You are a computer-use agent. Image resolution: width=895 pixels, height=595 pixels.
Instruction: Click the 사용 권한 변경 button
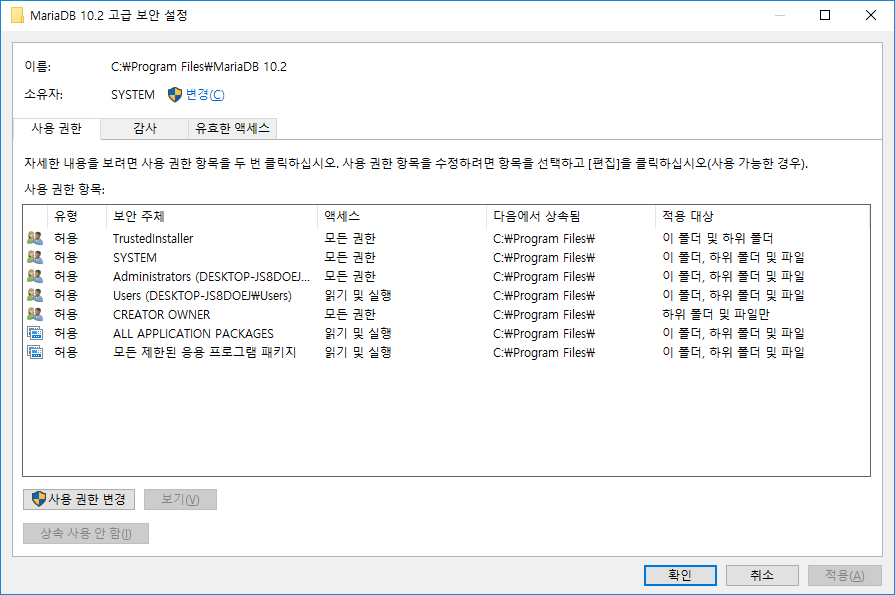(79, 499)
